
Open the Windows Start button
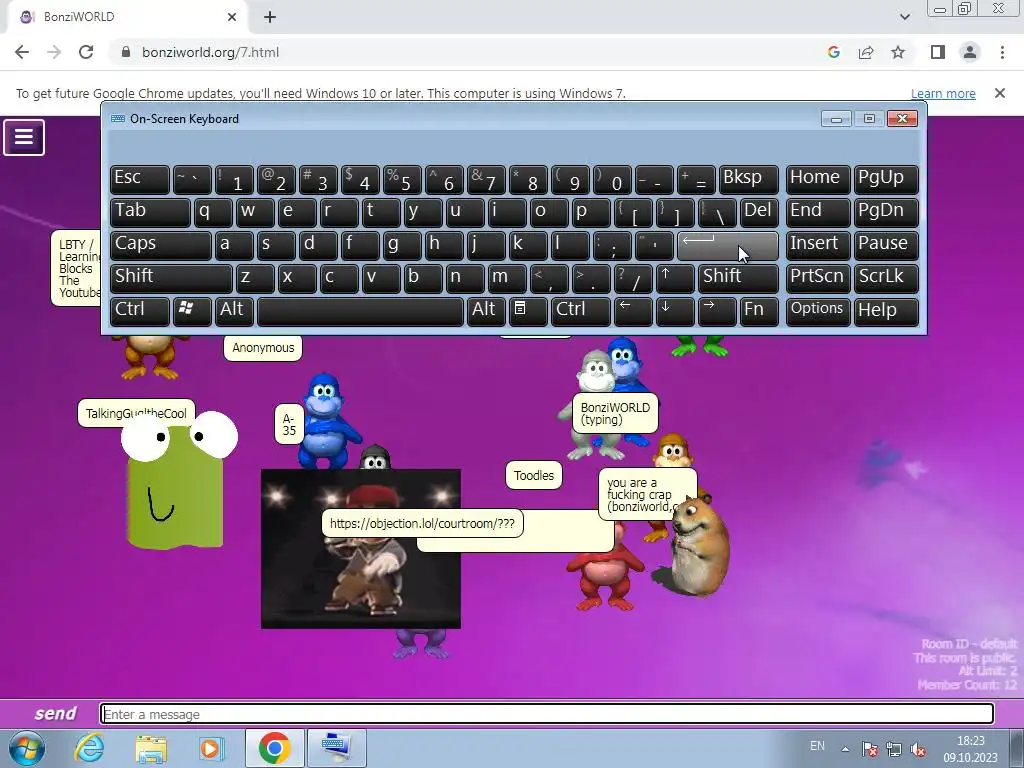pyautogui.click(x=26, y=748)
